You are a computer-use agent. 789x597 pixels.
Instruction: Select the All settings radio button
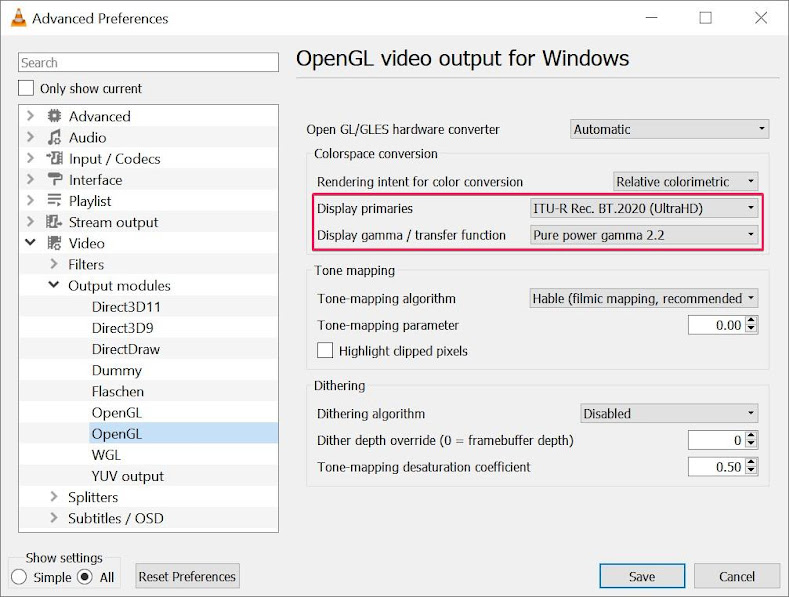click(x=85, y=577)
